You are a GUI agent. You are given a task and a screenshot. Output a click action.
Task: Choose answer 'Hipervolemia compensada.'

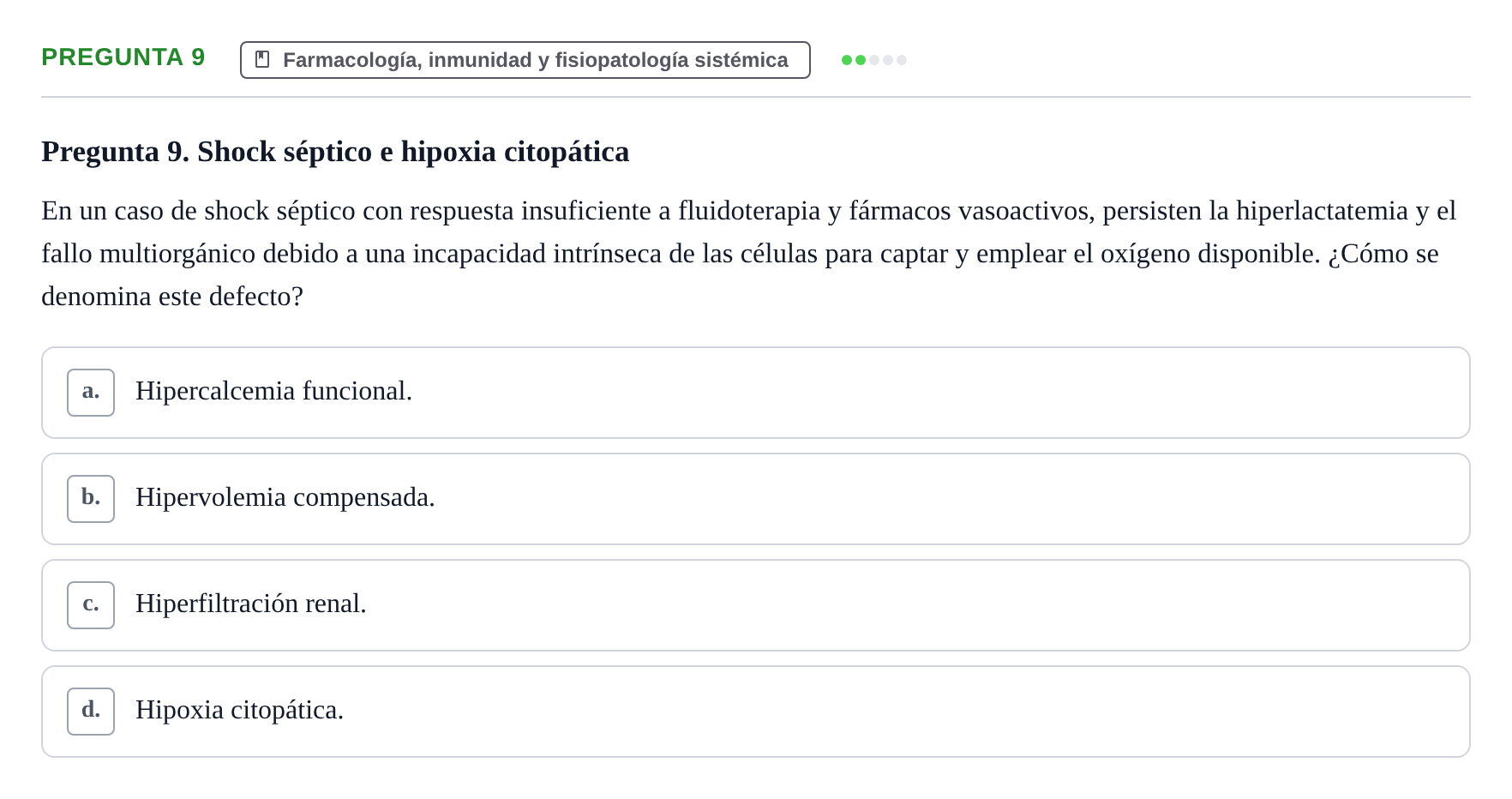[x=756, y=499]
